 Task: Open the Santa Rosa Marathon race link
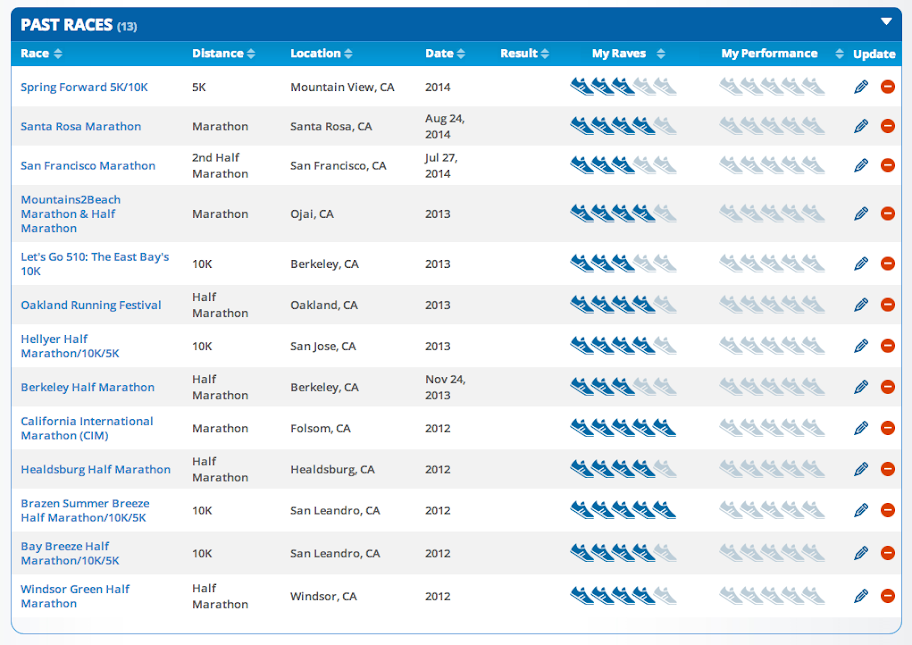point(81,126)
